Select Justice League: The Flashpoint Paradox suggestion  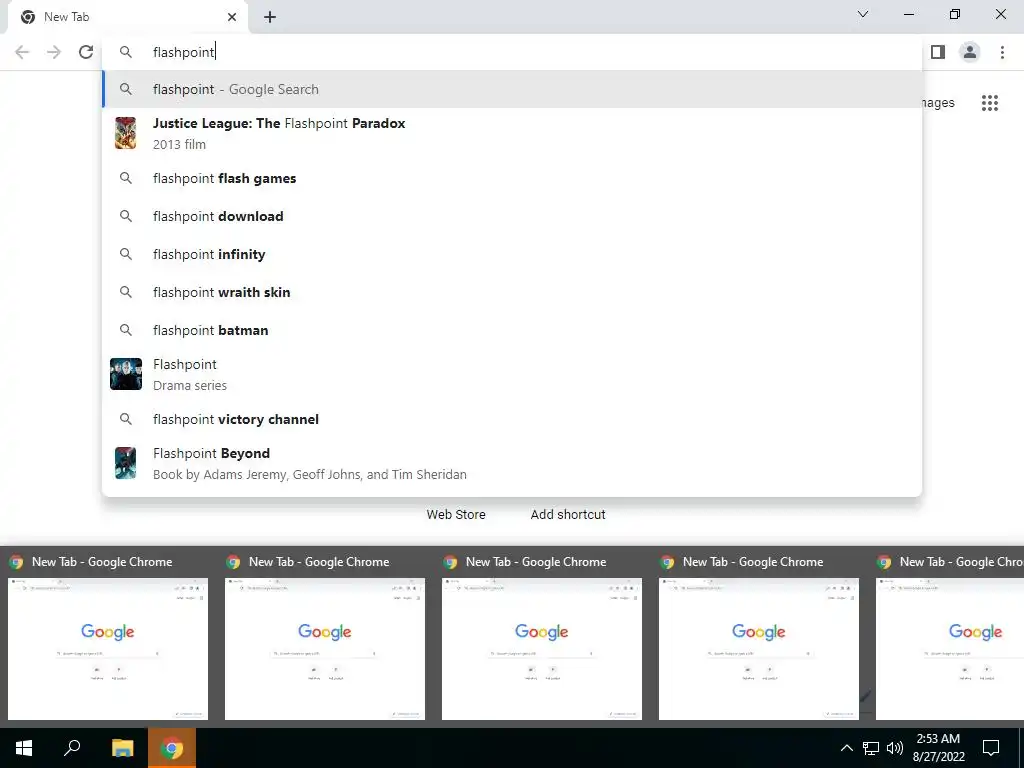tap(512, 133)
